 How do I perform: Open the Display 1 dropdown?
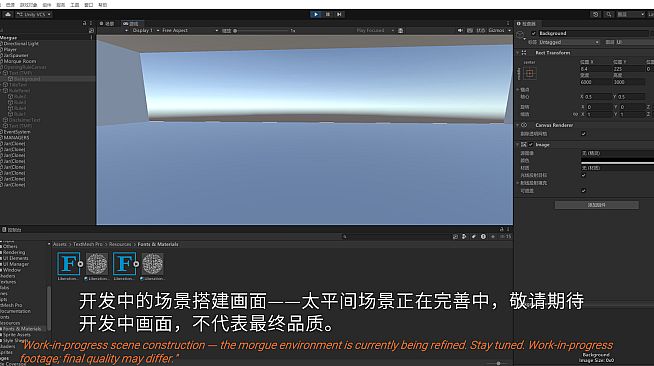[142, 30]
